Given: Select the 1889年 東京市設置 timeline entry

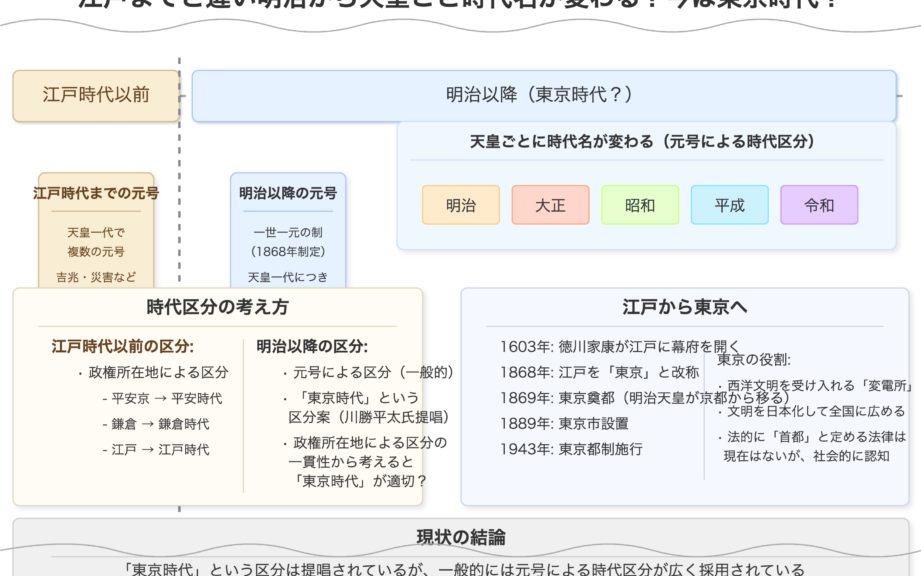Looking at the screenshot, I should click(x=565, y=423).
